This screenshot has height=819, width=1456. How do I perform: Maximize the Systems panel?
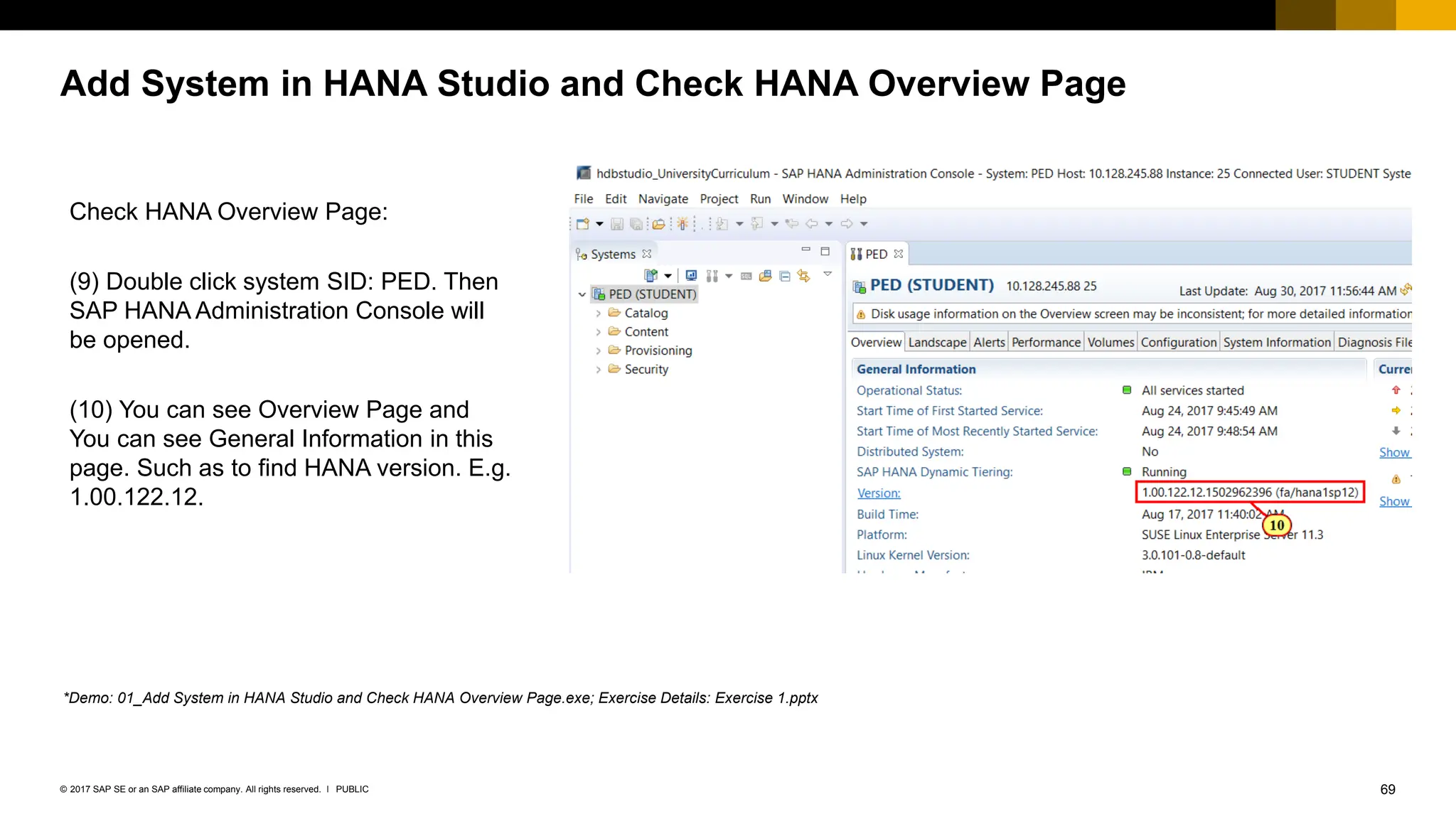point(825,251)
